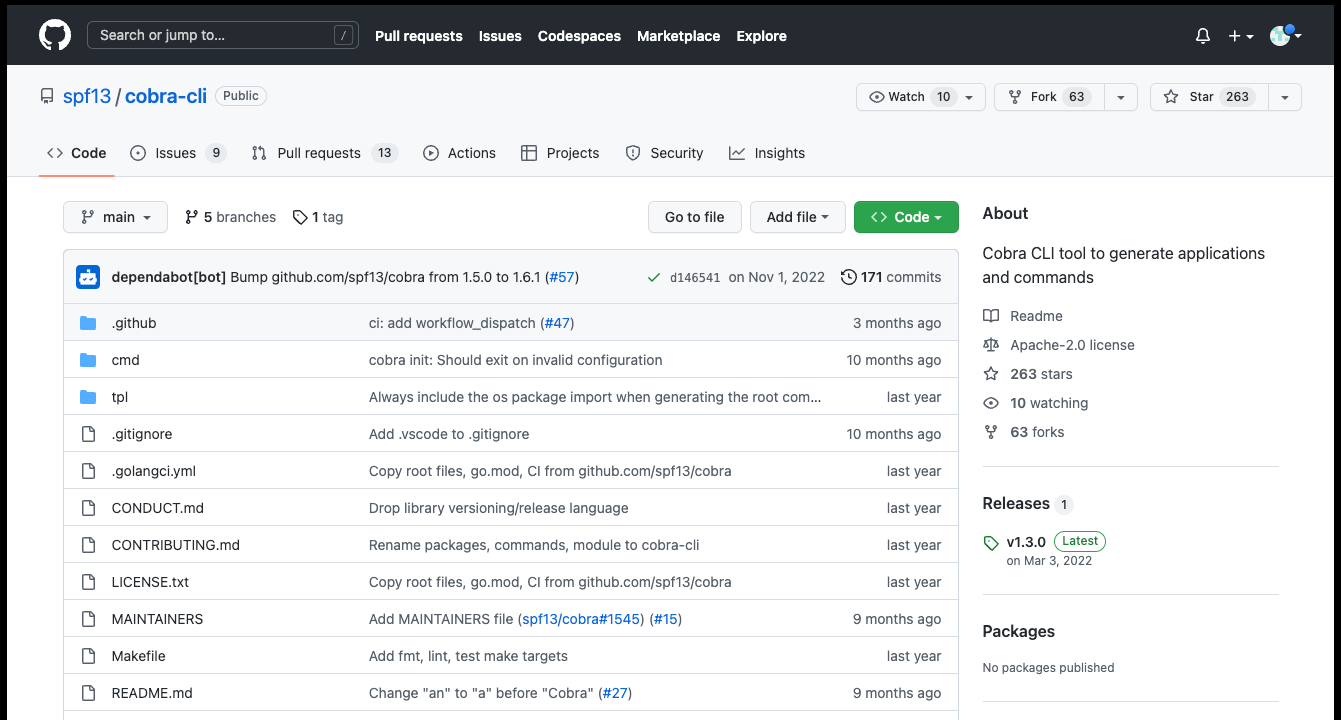Open pull request #57 link

click(x=562, y=277)
